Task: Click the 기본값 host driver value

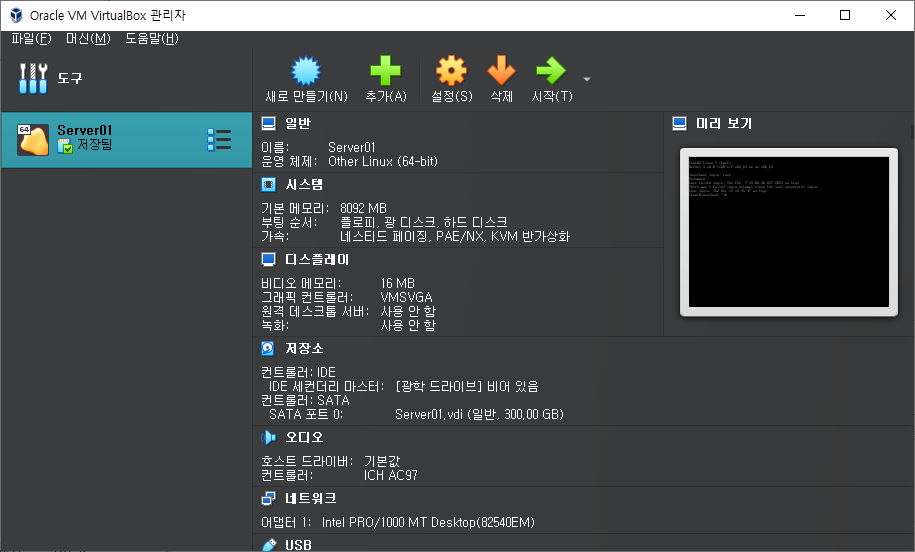Action: click(382, 461)
